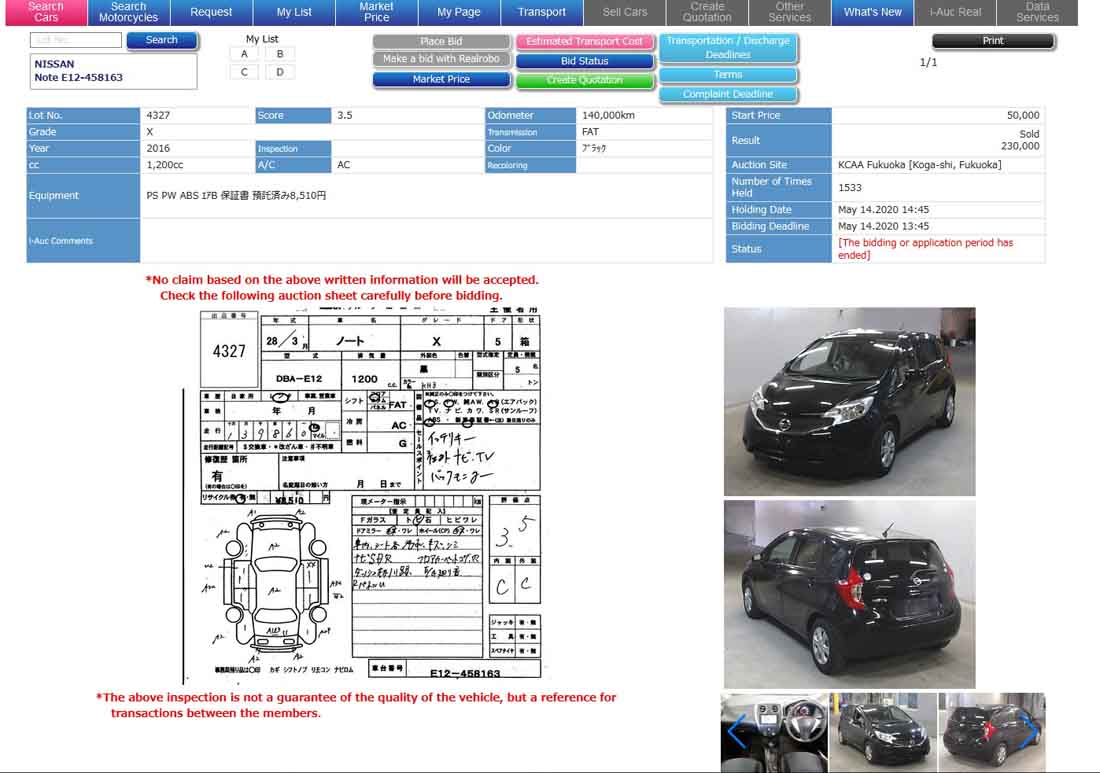
Task: Select the NISSAN Note E12-458163 title
Action: coord(79,71)
